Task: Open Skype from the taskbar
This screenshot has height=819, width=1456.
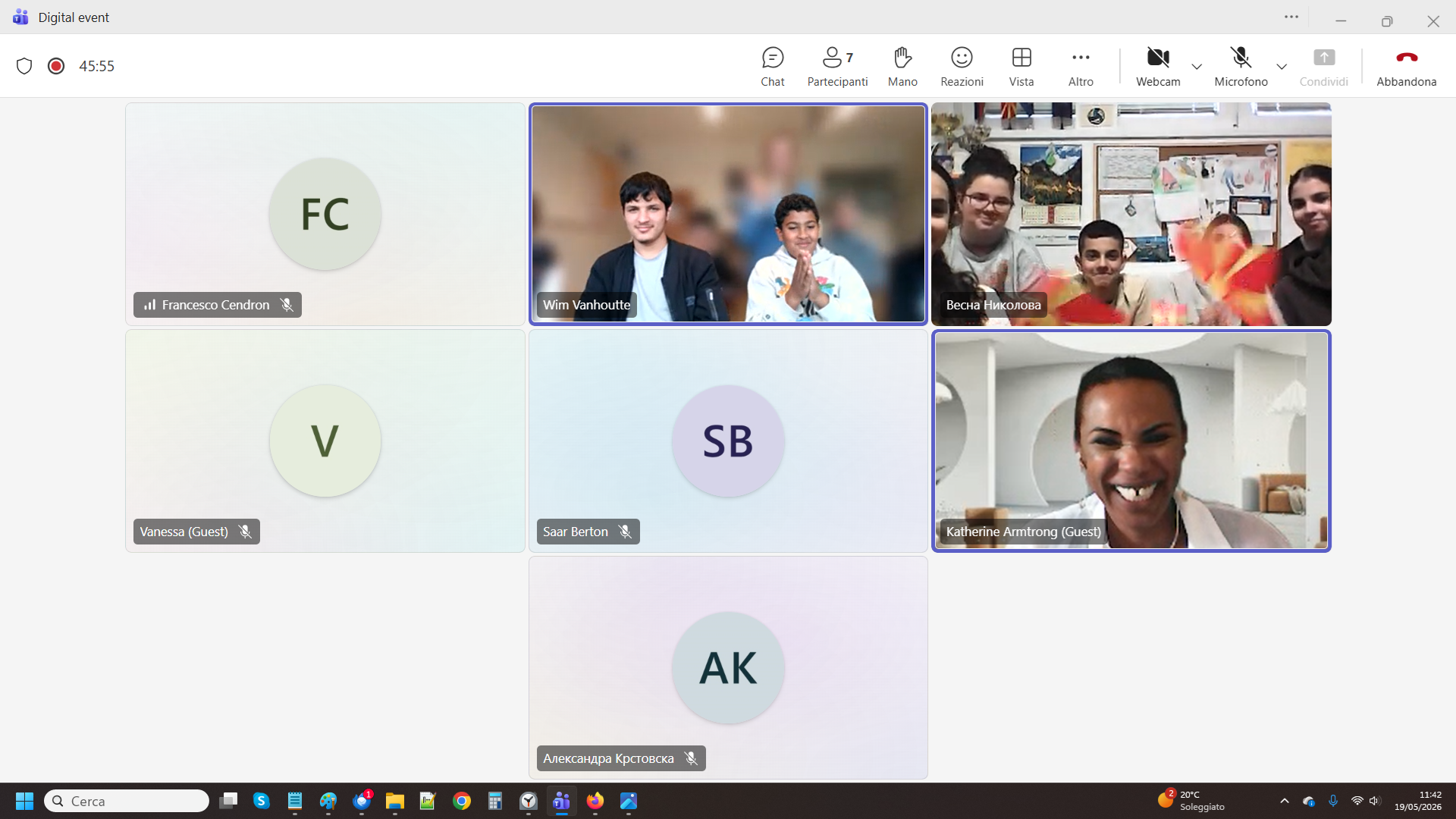Action: [262, 801]
